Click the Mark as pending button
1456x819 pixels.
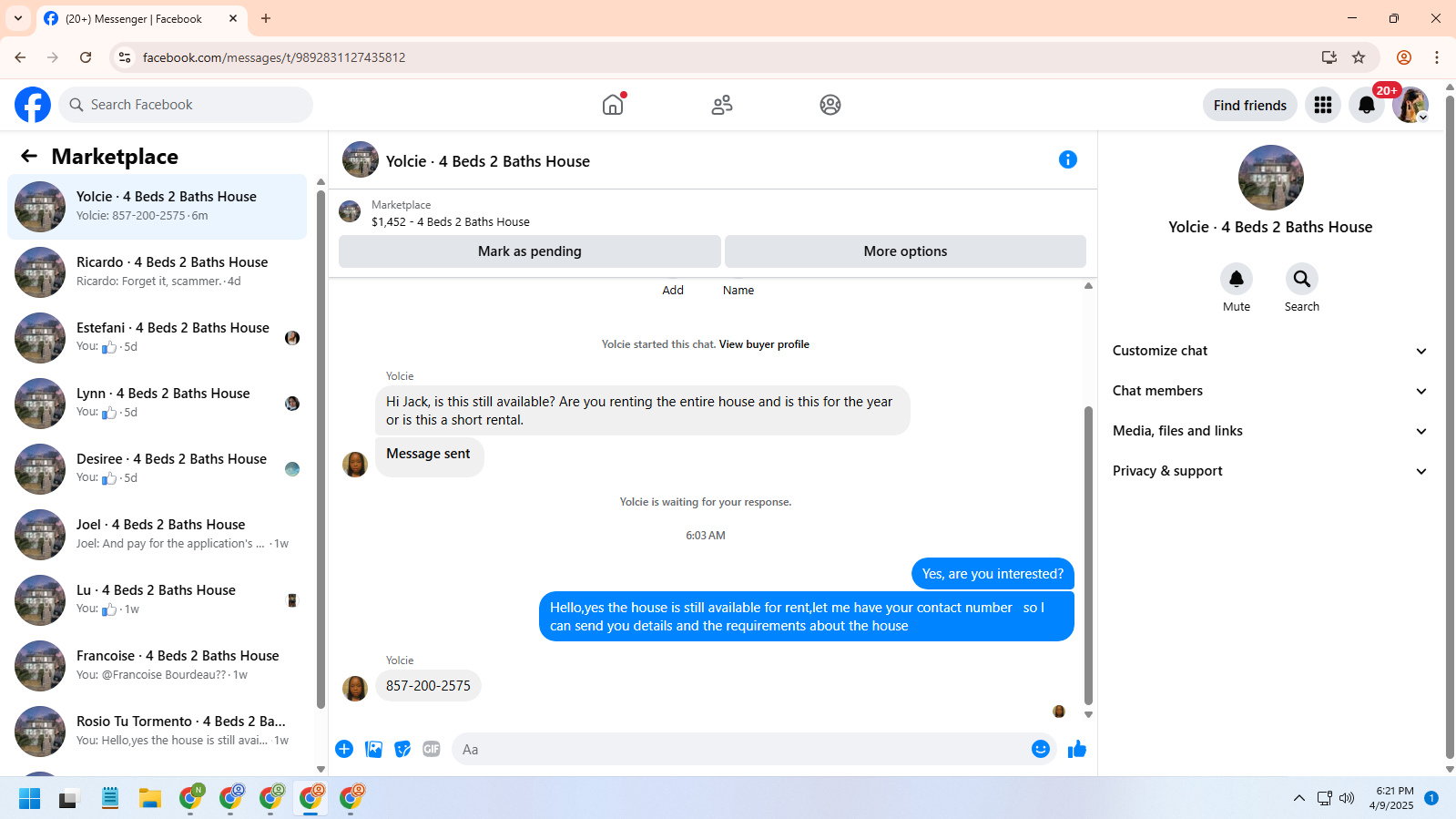[x=530, y=251]
